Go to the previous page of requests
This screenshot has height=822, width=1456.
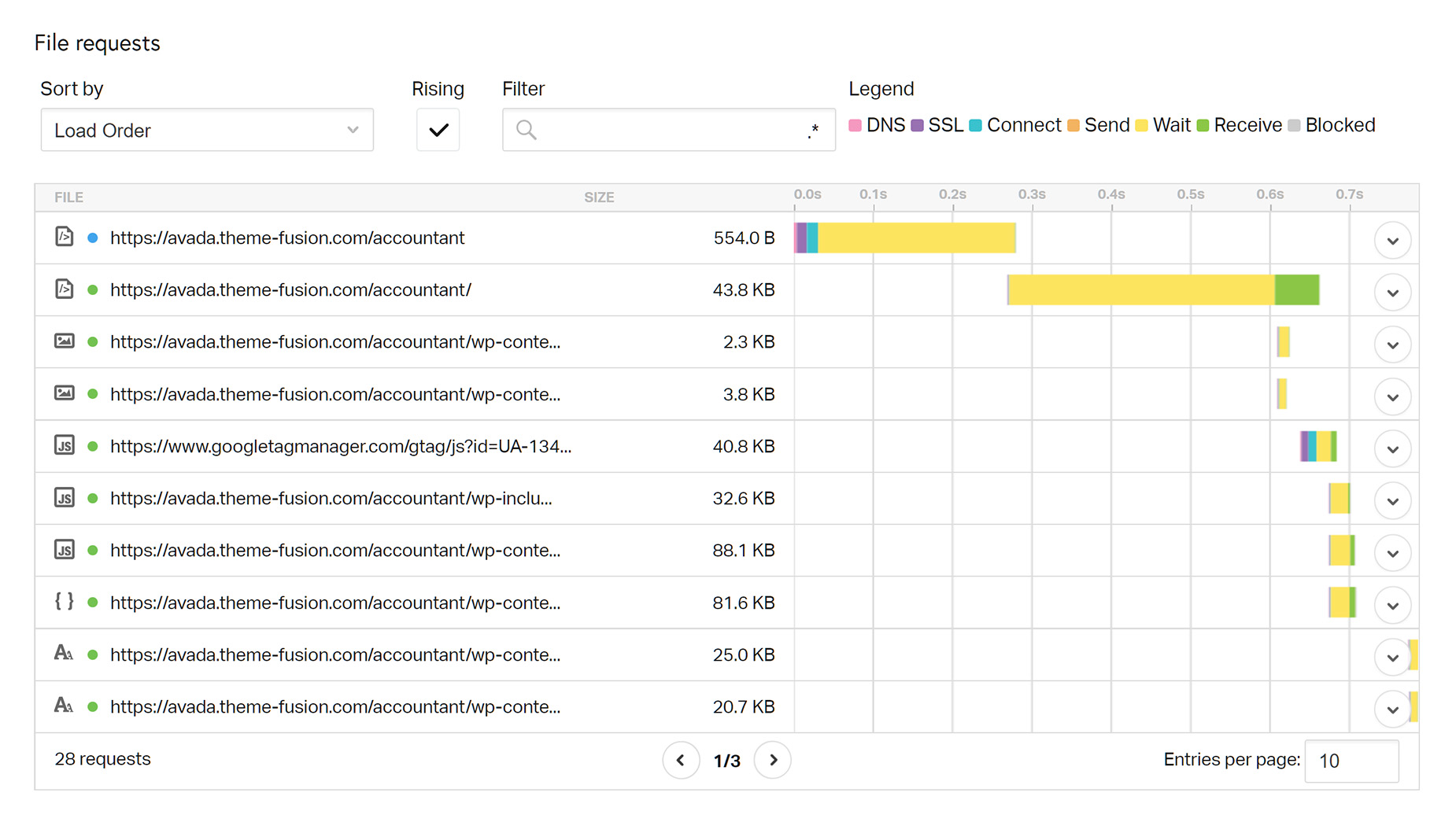[x=681, y=760]
